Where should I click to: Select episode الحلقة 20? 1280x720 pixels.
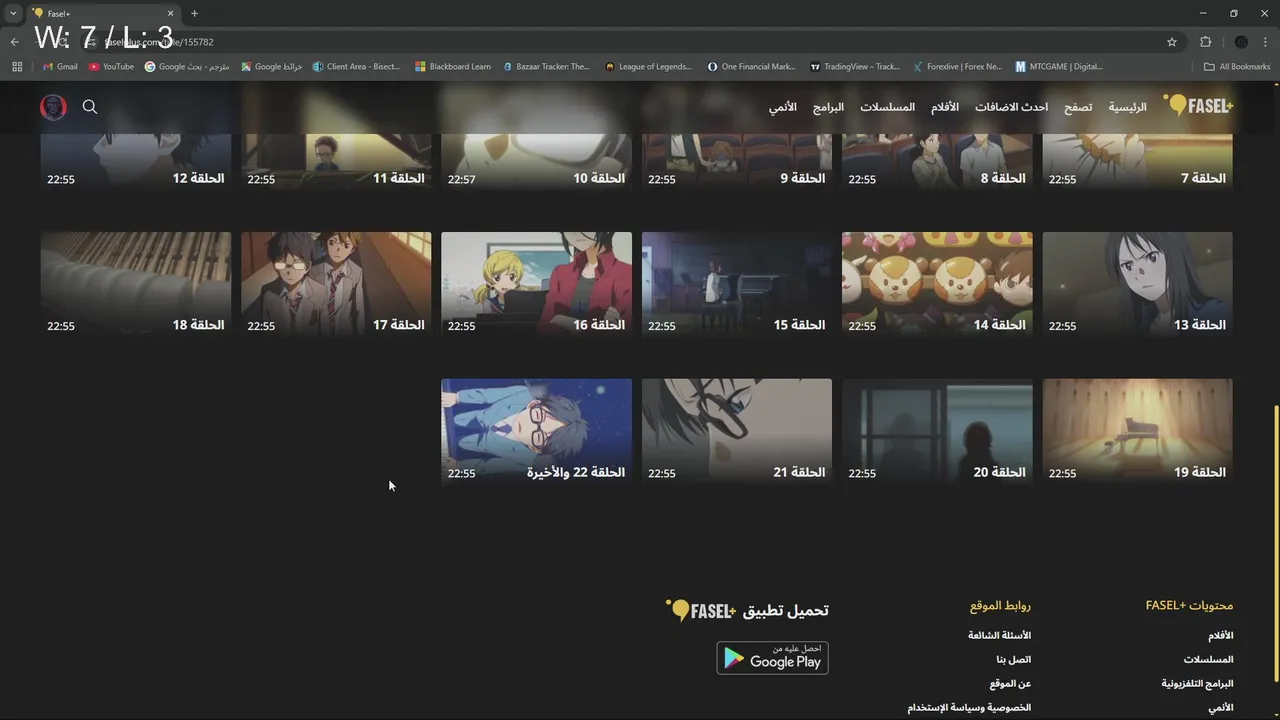click(937, 432)
